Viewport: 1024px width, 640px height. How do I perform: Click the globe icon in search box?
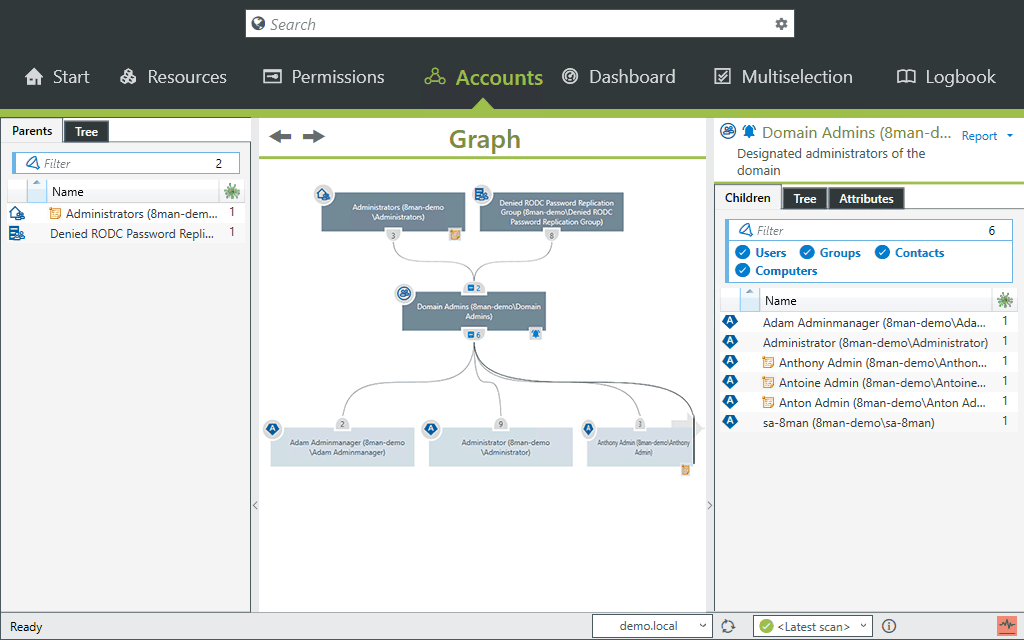259,24
